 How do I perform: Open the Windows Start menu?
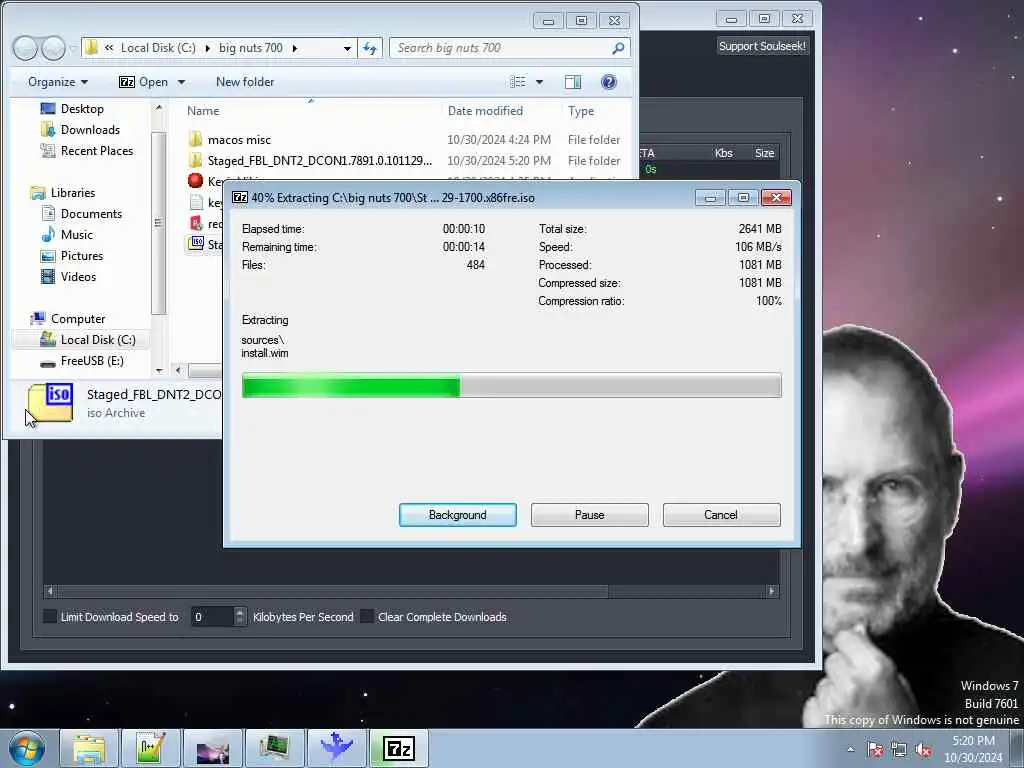point(26,748)
